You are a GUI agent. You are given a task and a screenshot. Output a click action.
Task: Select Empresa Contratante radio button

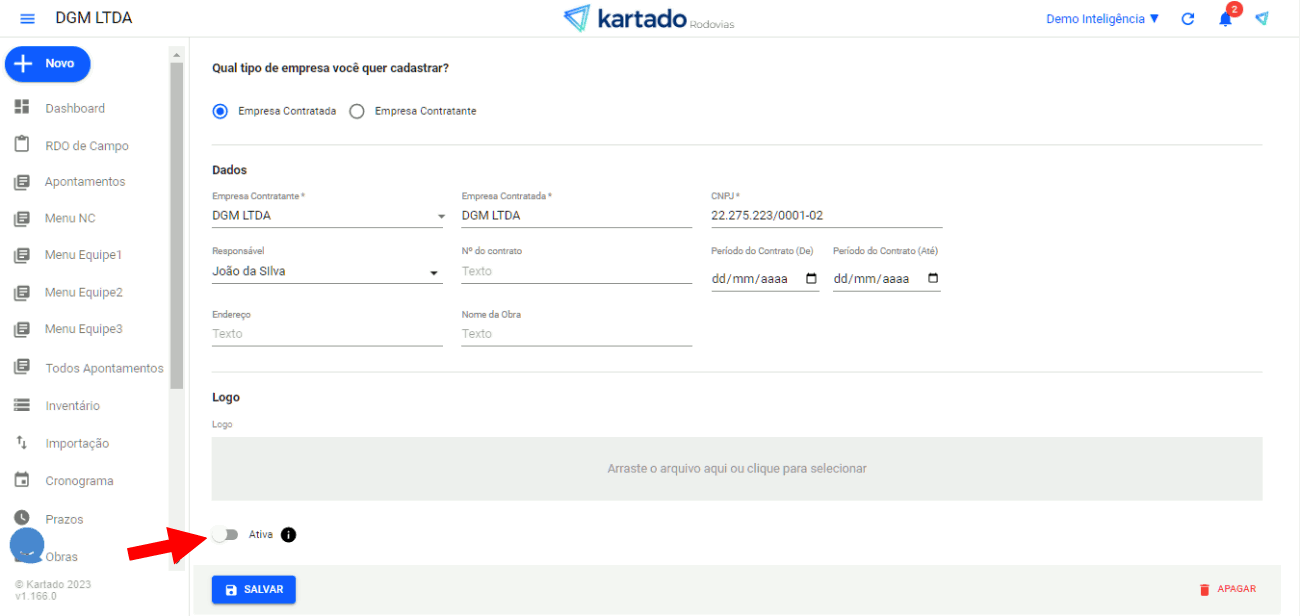point(357,112)
